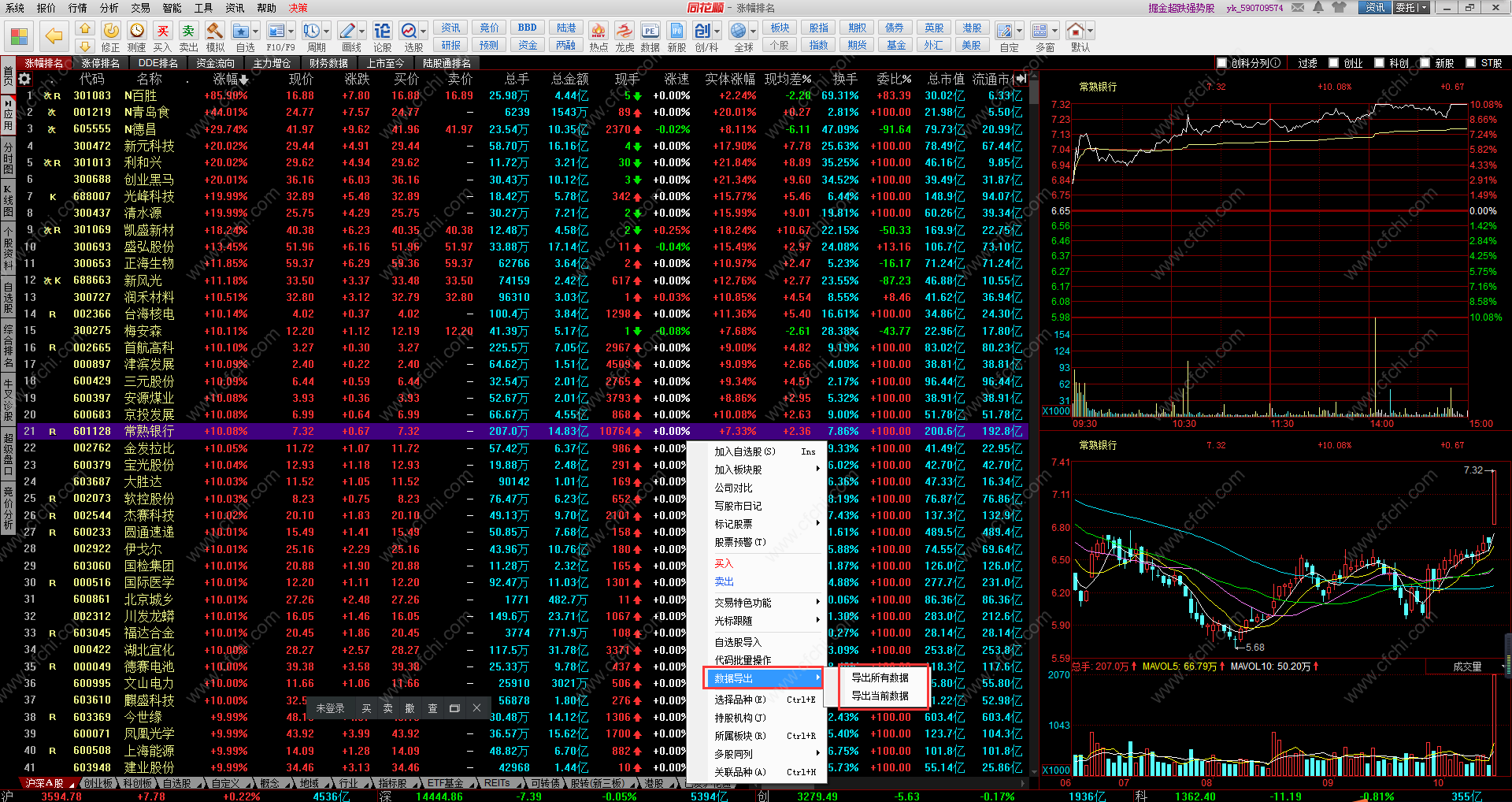Expand the 加入板块股 submenu

pos(757,470)
